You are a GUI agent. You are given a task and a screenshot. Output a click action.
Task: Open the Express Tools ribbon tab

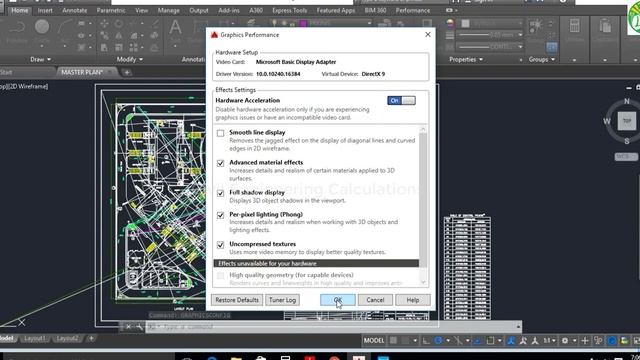point(289,11)
